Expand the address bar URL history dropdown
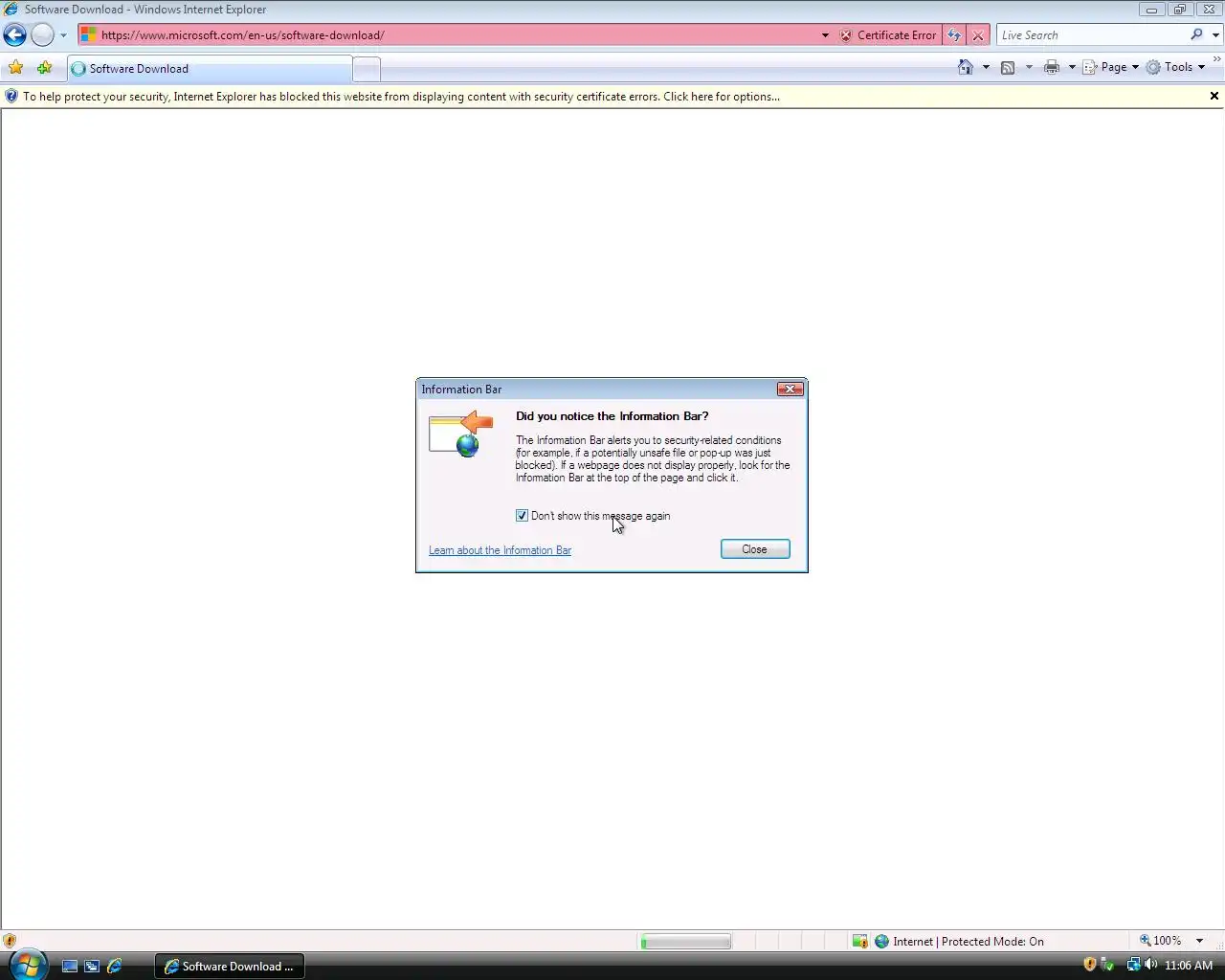This screenshot has width=1225, height=980. [x=825, y=35]
